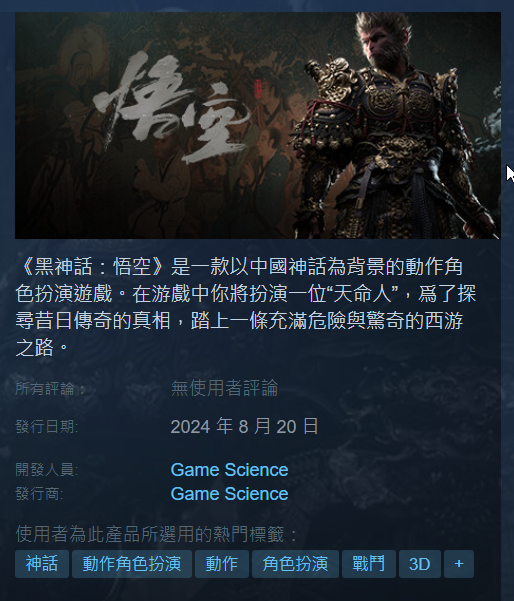514x601 pixels.
Task: Select the 角色扮演 tag
Action: (x=295, y=564)
